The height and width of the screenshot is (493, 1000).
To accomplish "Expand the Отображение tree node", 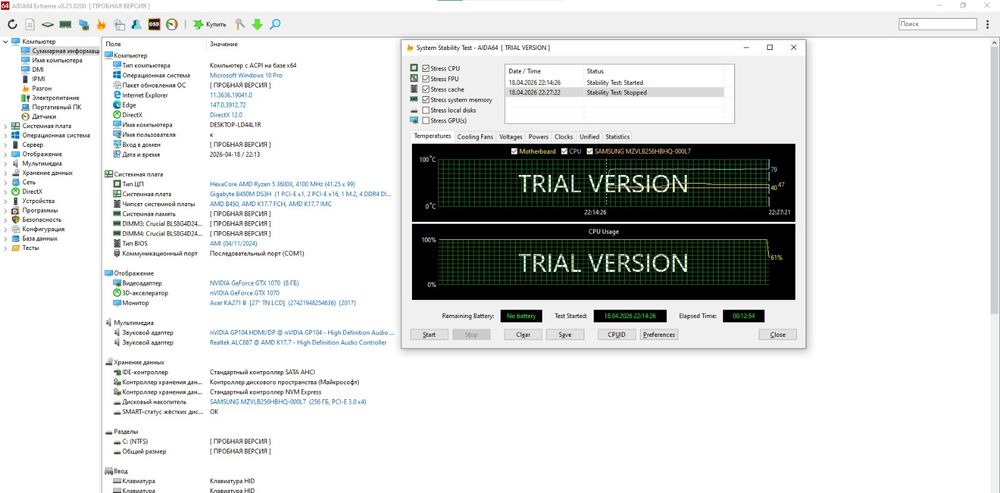I will pos(6,154).
